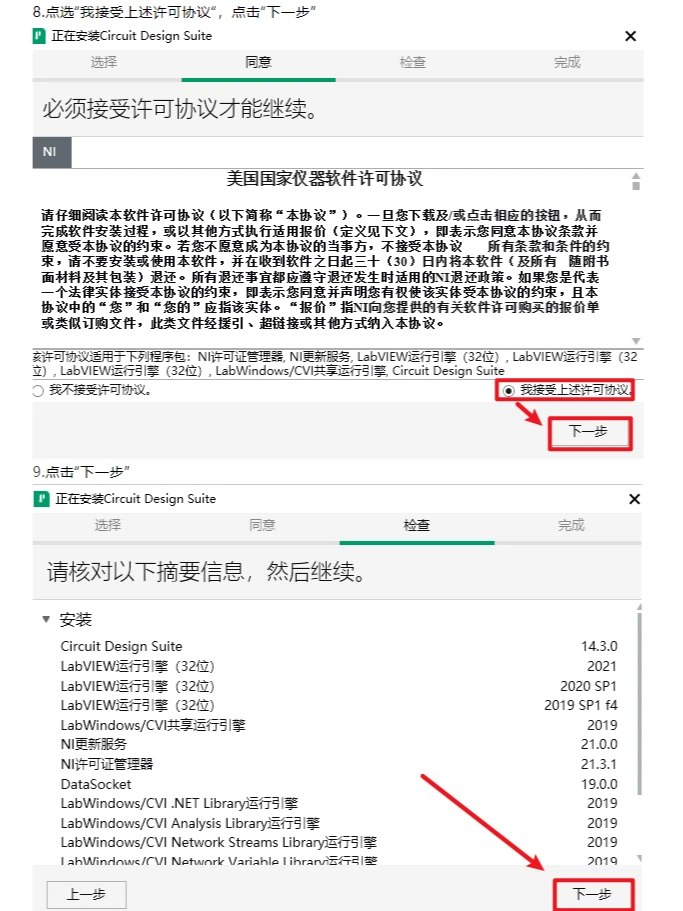683x911 pixels.
Task: Collapse the 安装 section triangle
Action: pos(46,619)
